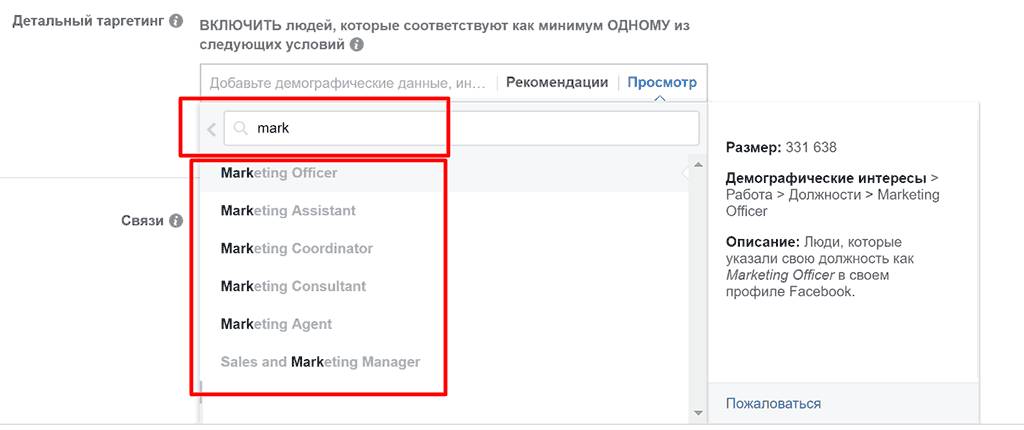Click the back chevron left of search box
Image resolution: width=1024 pixels, height=430 pixels.
[x=211, y=129]
